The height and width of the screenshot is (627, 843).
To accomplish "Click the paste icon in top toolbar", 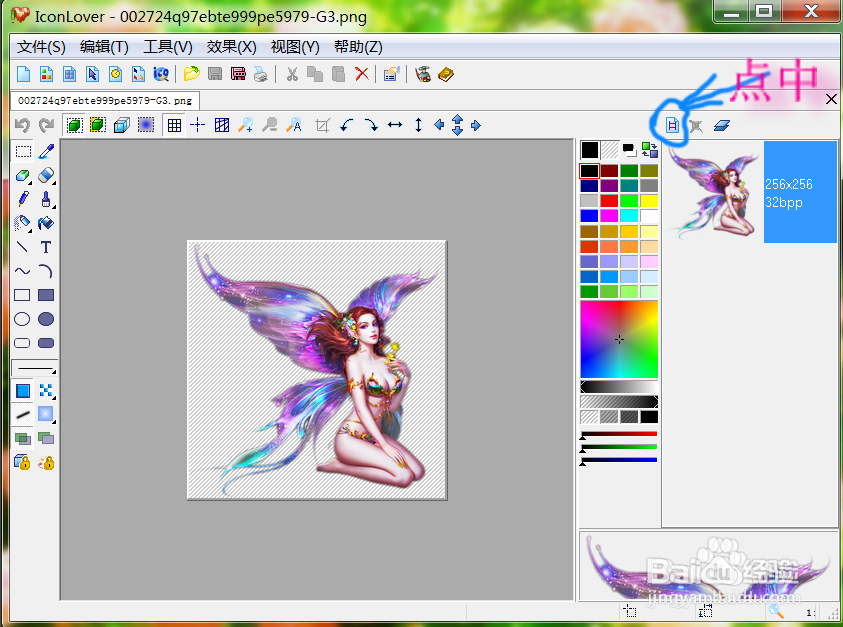I will click(338, 74).
